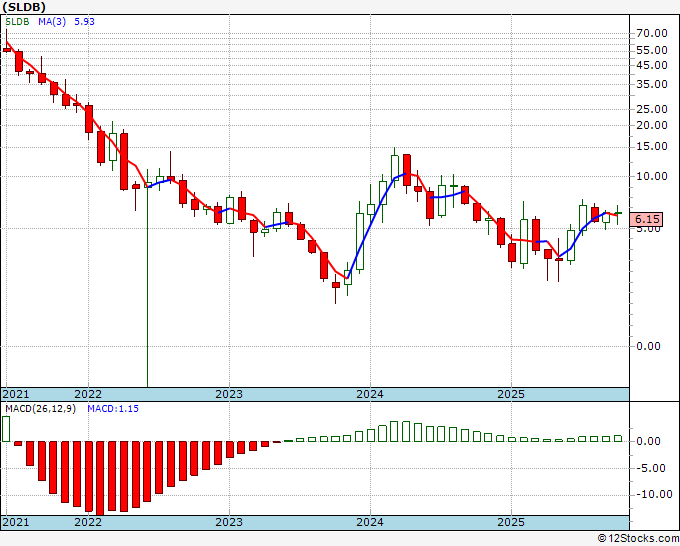Click the 70.00 price axis label
Viewport: 680px width, 546px height.
652,33
